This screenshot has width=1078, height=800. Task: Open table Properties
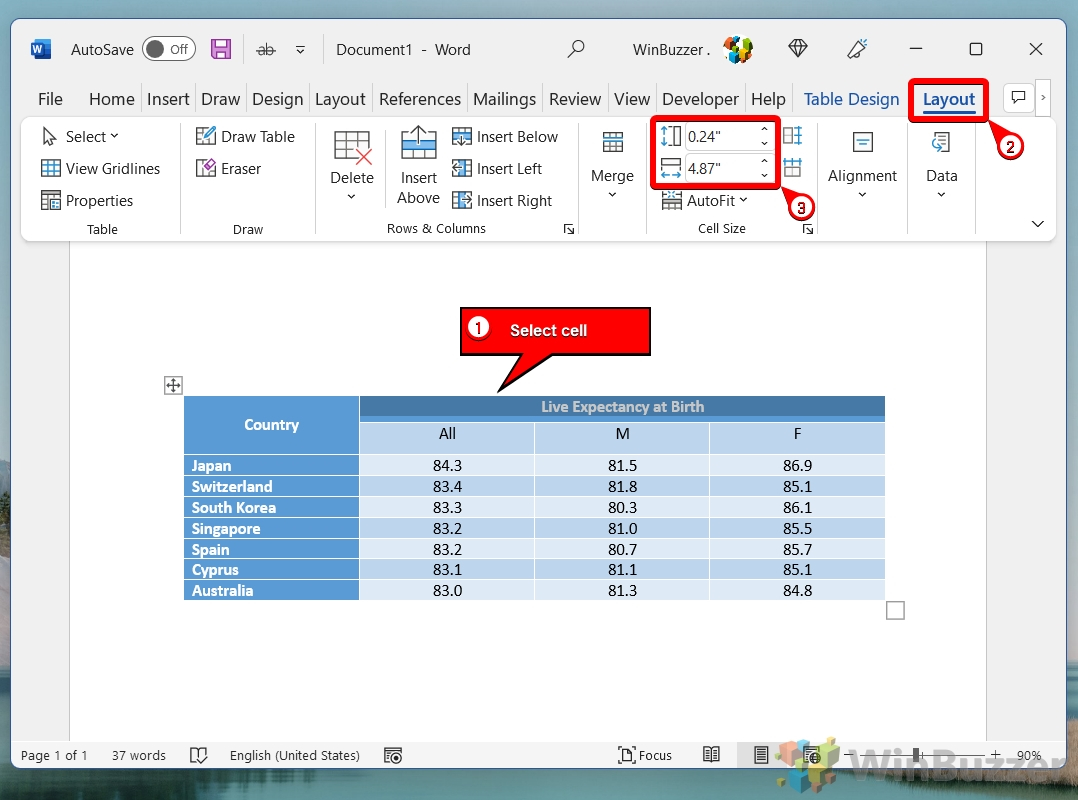tap(87, 201)
